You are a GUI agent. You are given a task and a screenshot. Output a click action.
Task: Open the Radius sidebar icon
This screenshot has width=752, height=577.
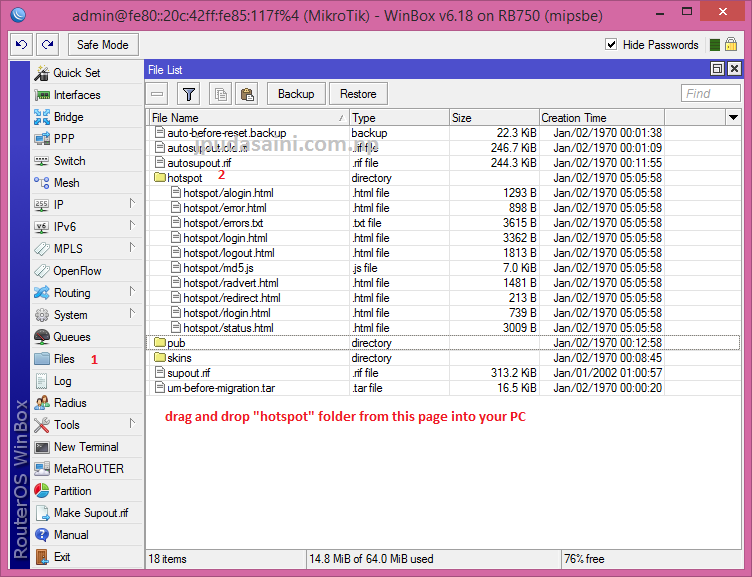[42, 403]
